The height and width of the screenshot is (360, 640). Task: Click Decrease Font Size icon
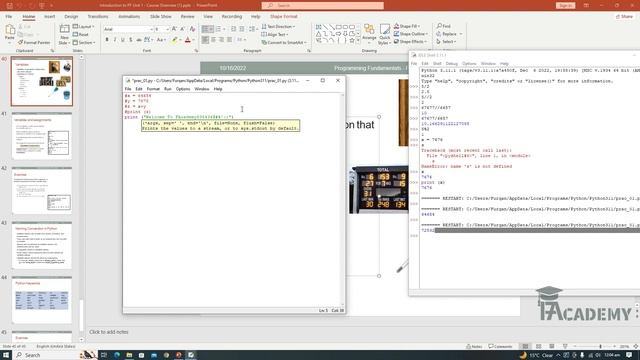pos(182,29)
